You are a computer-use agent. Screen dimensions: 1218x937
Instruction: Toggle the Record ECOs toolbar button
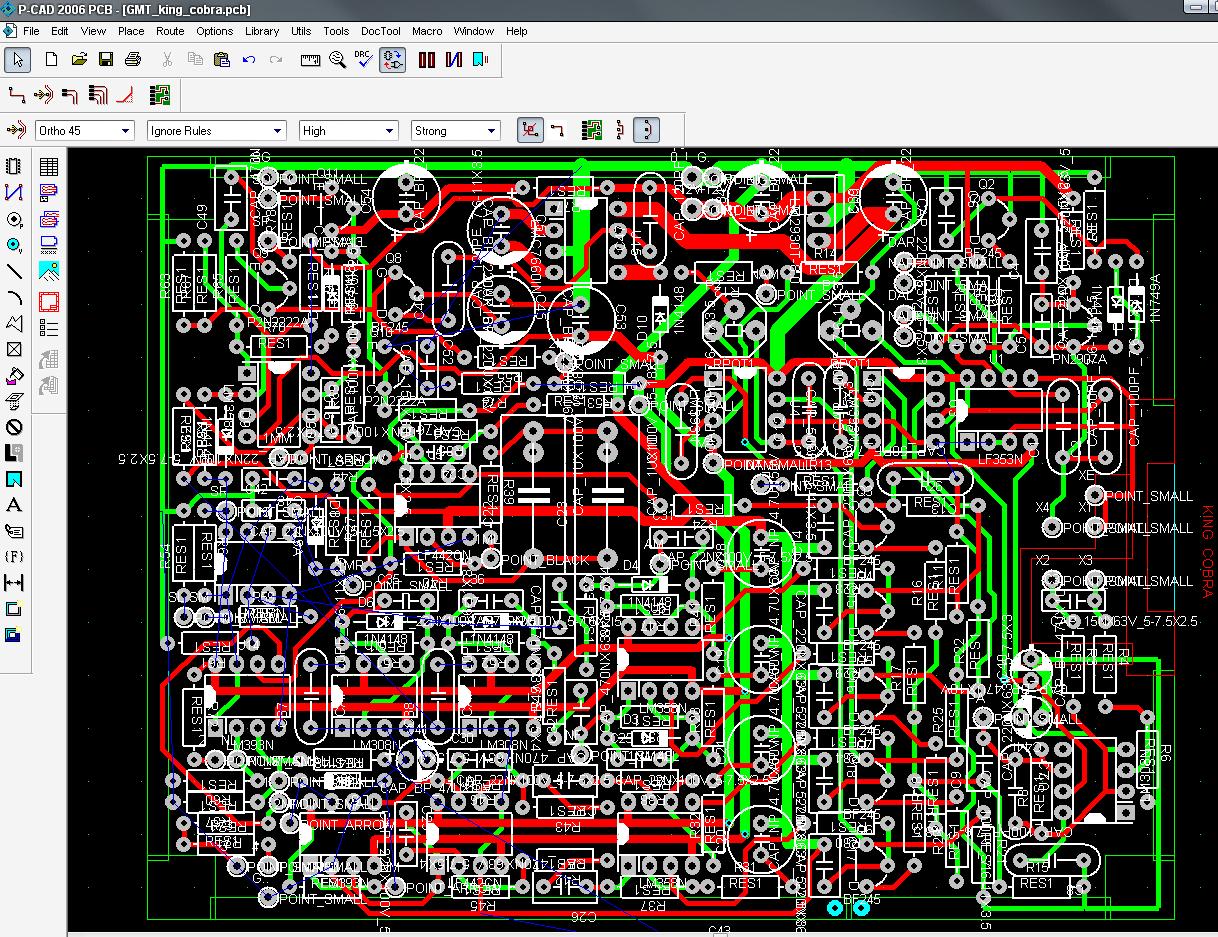coord(393,60)
